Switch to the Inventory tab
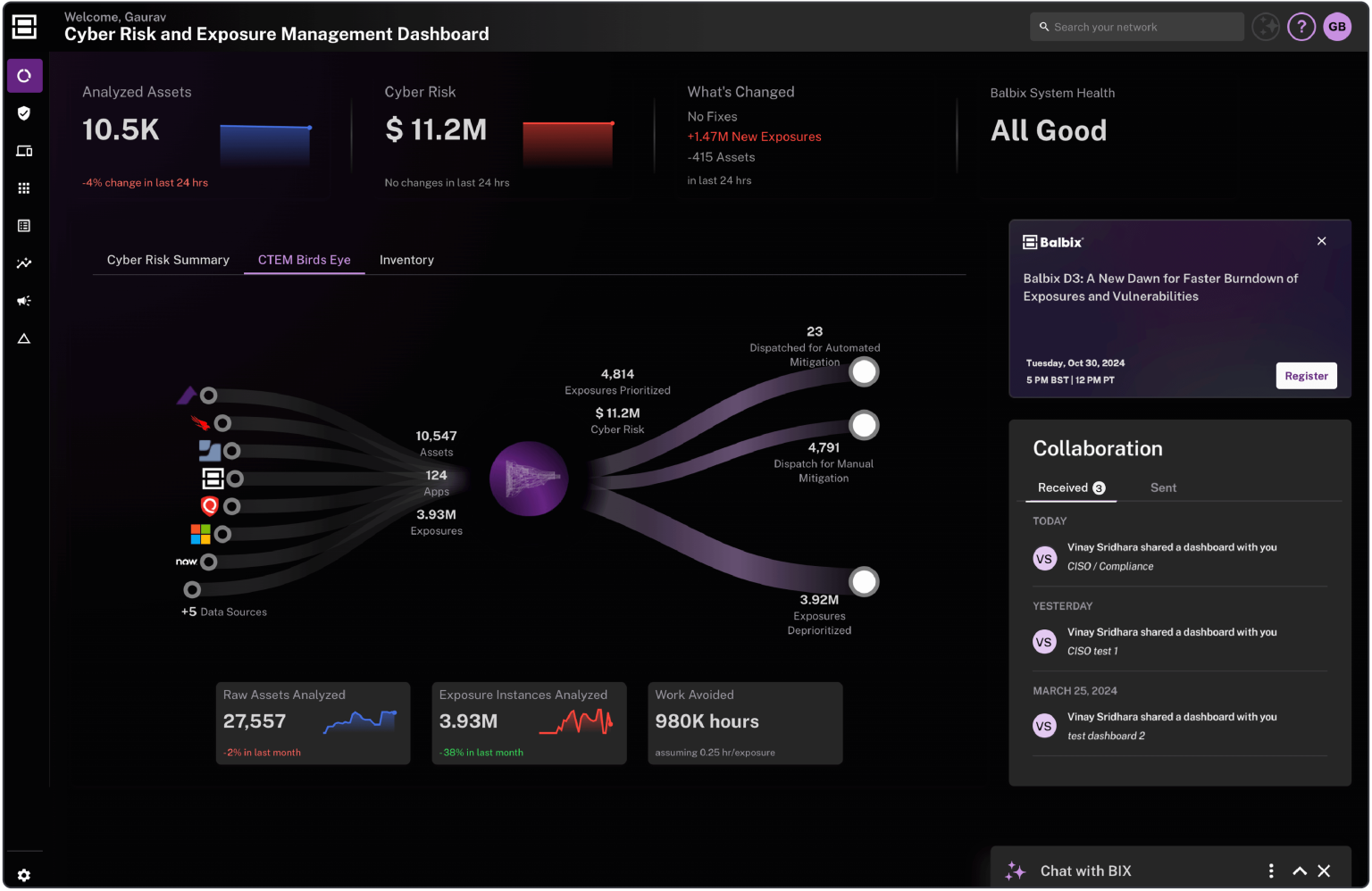Screen dimensions: 1372x891 coord(406,260)
